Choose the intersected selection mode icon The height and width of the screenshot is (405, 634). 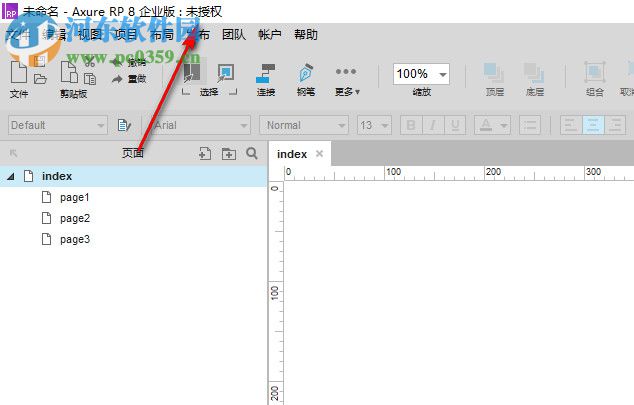click(192, 72)
